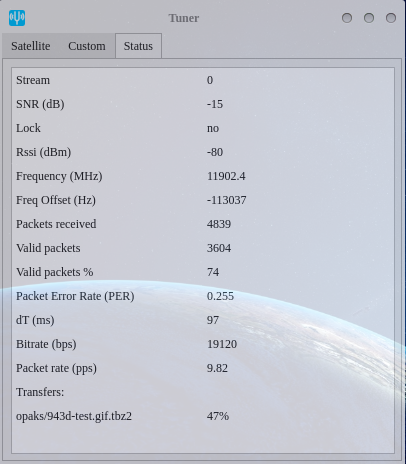Open the Custom tab
406x464 pixels.
point(87,46)
